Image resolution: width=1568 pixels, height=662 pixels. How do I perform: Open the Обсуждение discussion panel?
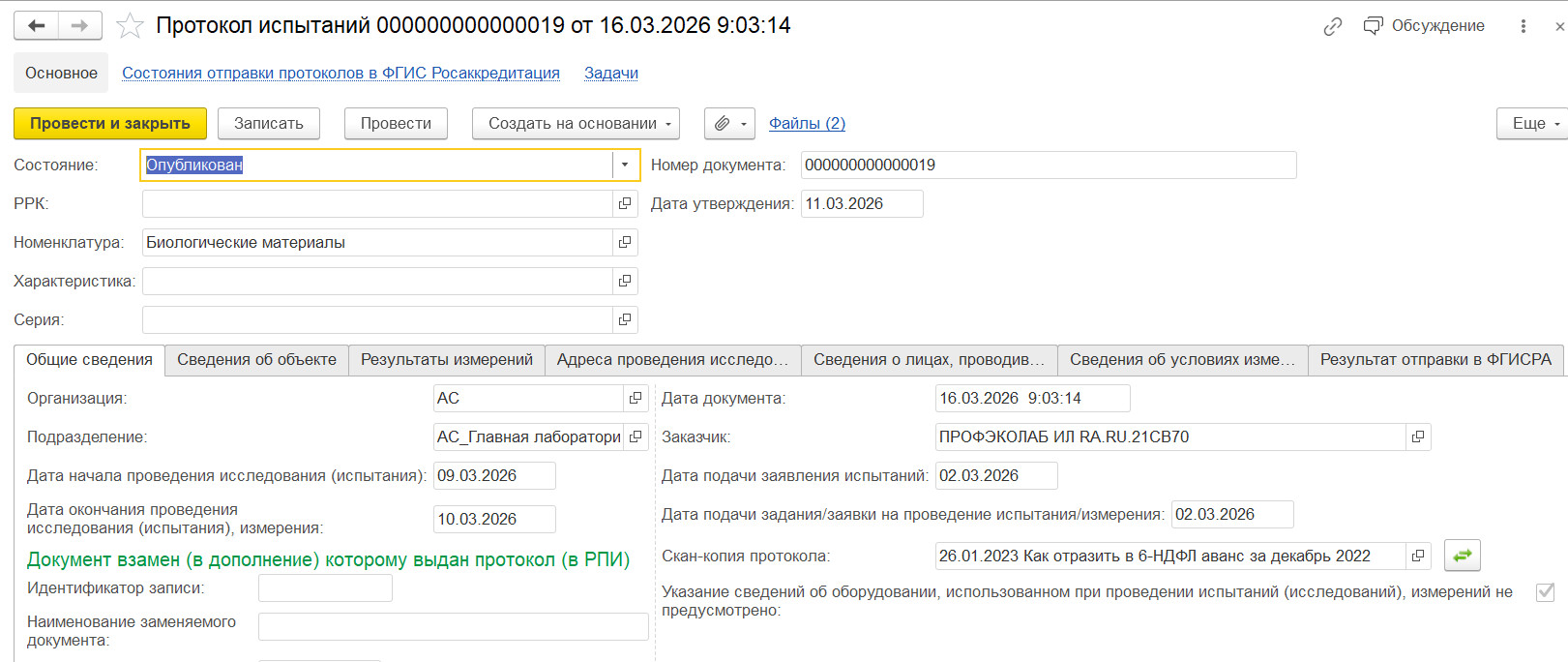(1424, 26)
